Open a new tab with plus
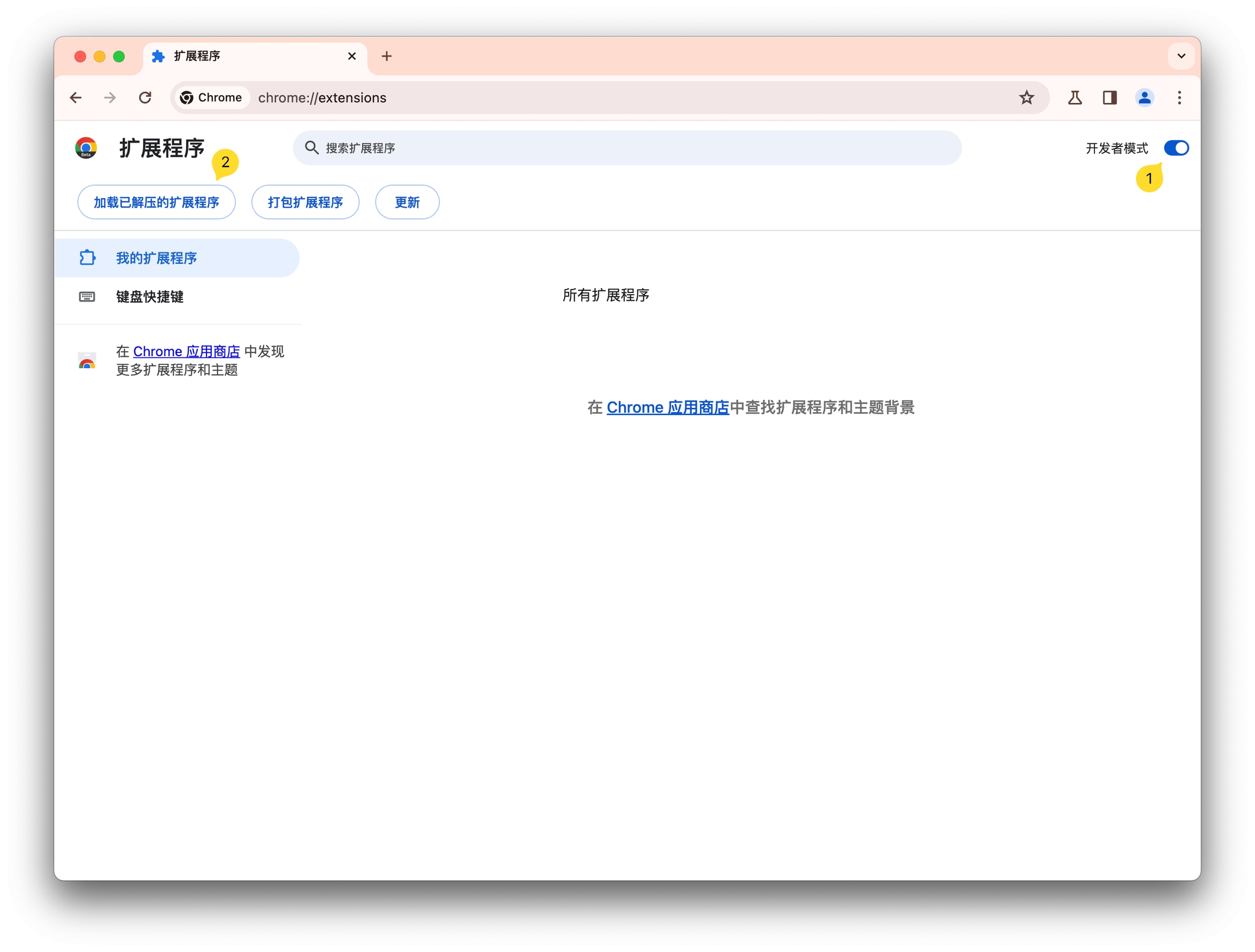The width and height of the screenshot is (1255, 952). (x=386, y=56)
